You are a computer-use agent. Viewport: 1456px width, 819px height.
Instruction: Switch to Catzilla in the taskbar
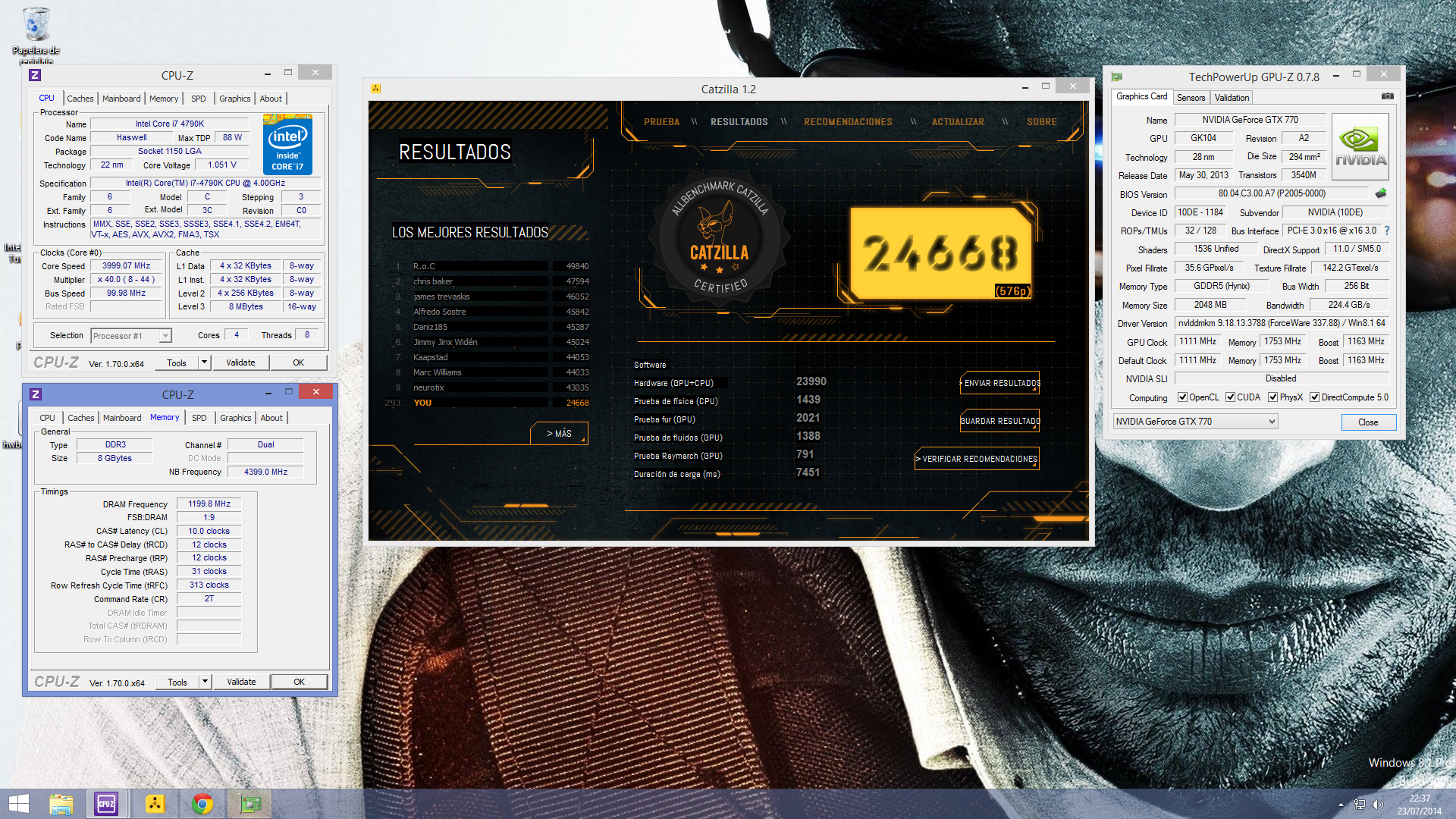[155, 804]
